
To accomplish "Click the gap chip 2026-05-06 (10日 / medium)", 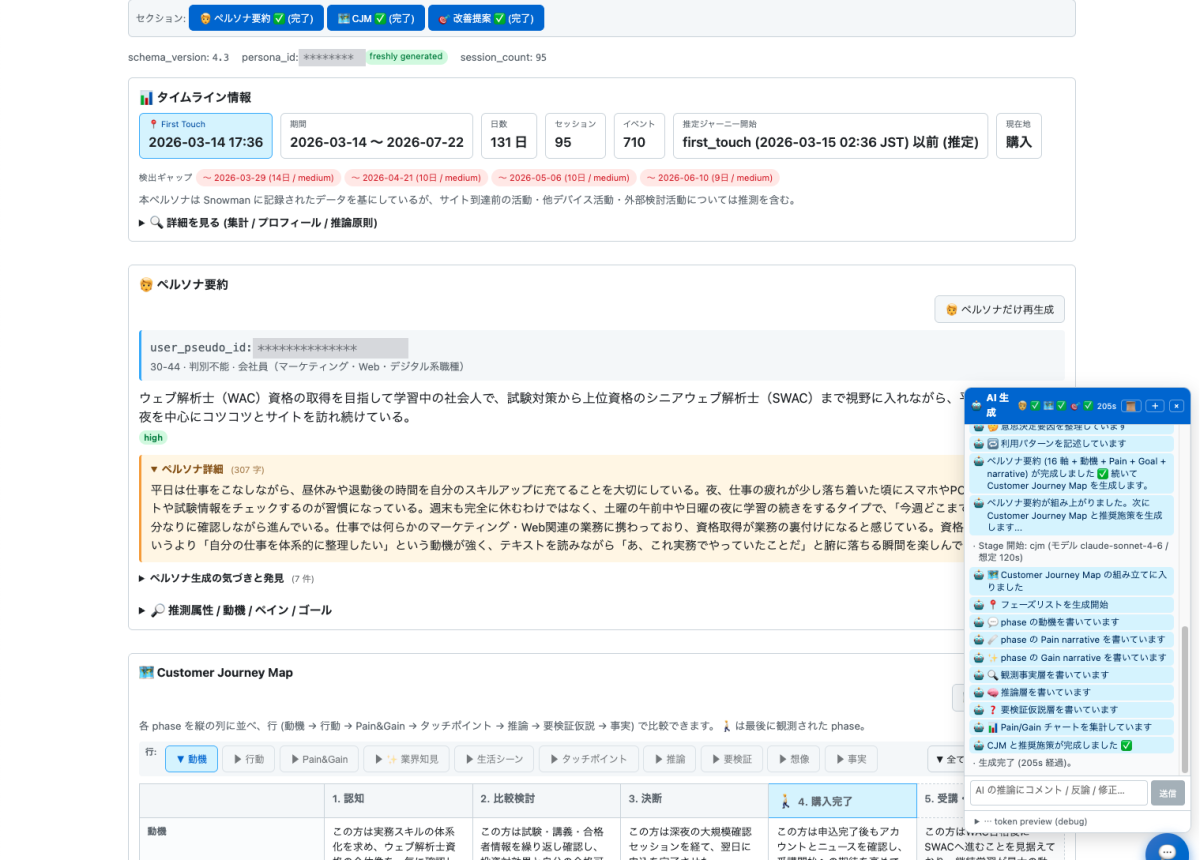I will pos(563,178).
